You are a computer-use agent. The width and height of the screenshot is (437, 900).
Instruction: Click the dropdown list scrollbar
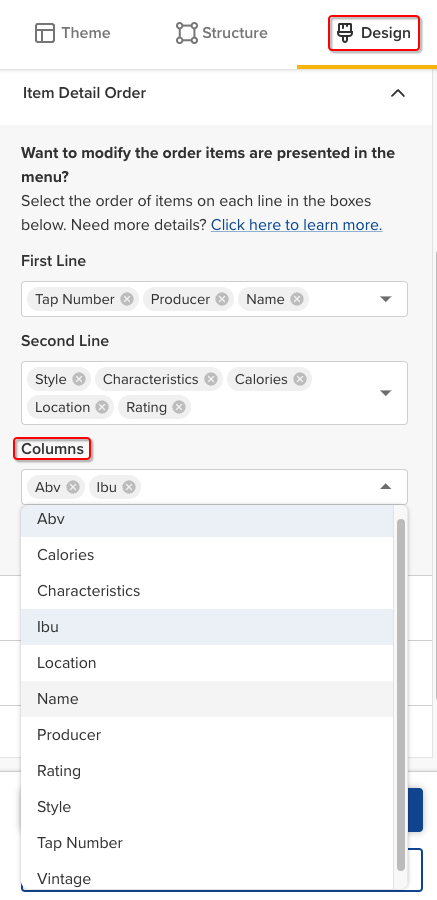[x=401, y=695]
